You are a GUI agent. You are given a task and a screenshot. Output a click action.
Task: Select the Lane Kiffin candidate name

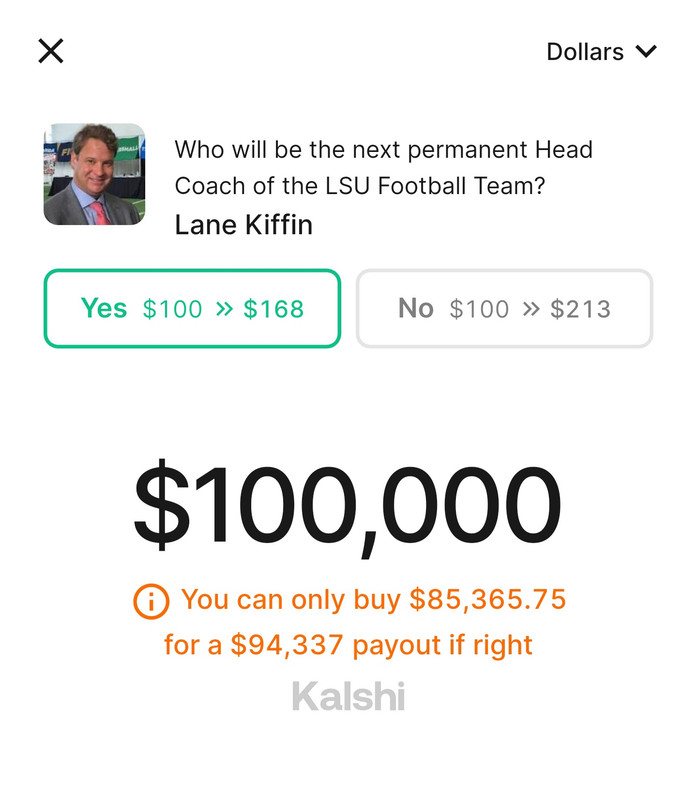coord(243,224)
